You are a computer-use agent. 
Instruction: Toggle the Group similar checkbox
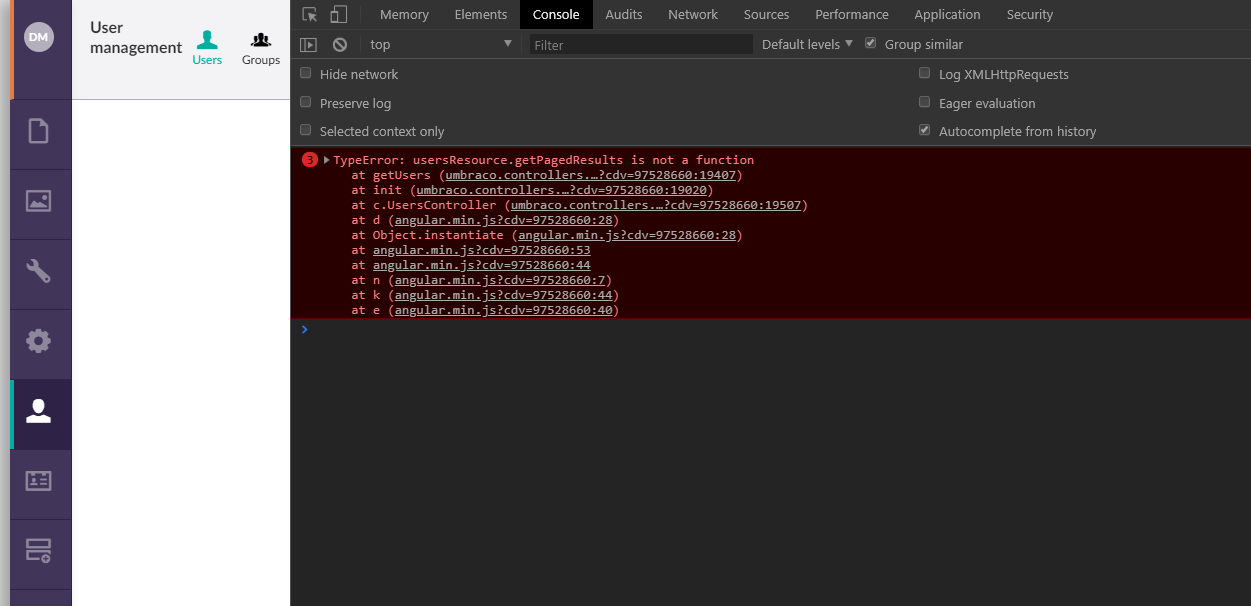(x=870, y=44)
